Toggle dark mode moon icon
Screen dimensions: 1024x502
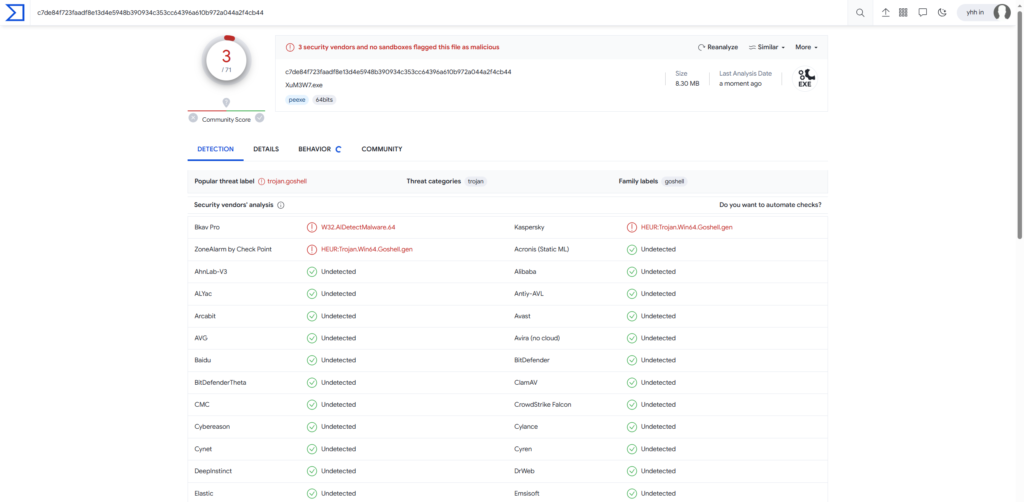(x=942, y=12)
